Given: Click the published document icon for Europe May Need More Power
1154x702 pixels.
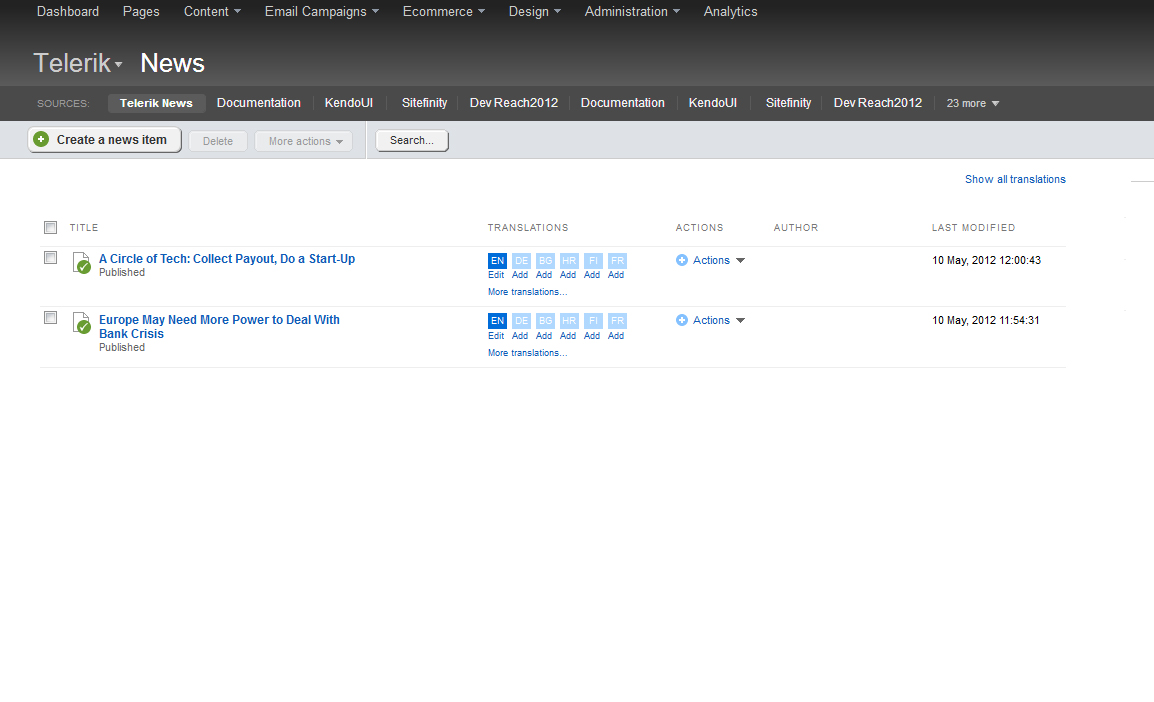Looking at the screenshot, I should [82, 323].
